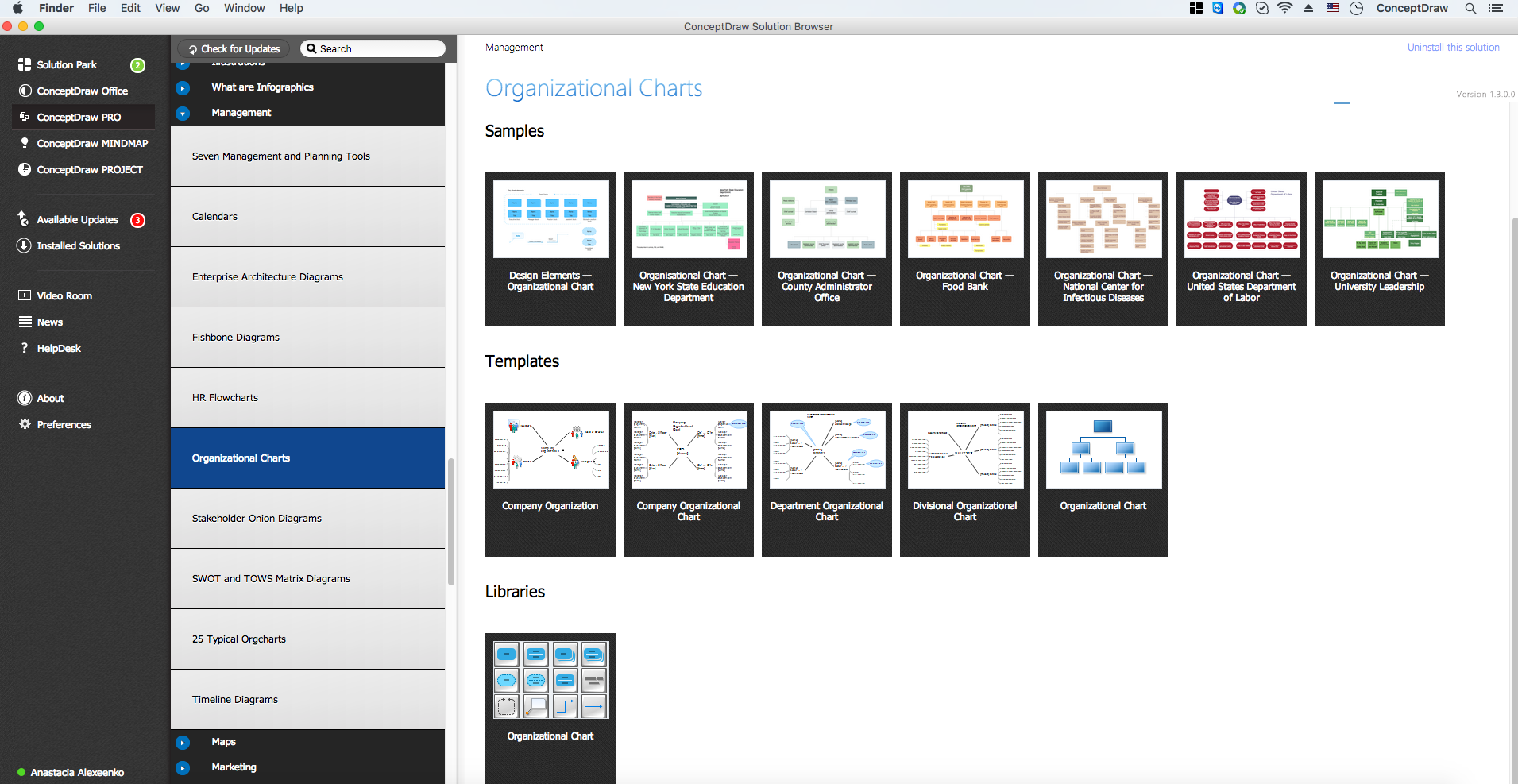
Task: Expand the Marketing category
Action: [x=183, y=767]
